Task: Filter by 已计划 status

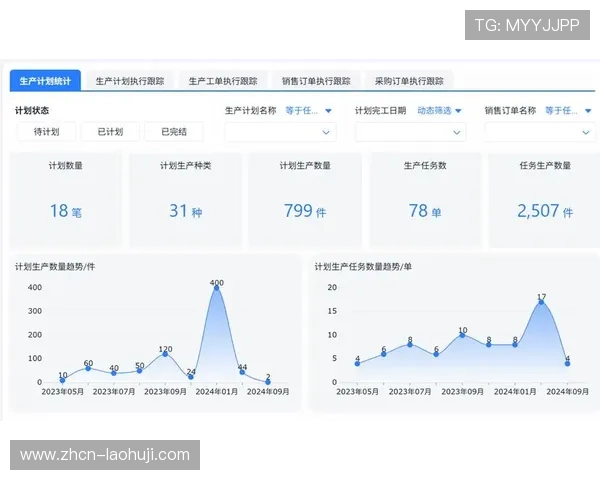Action: [x=110, y=132]
